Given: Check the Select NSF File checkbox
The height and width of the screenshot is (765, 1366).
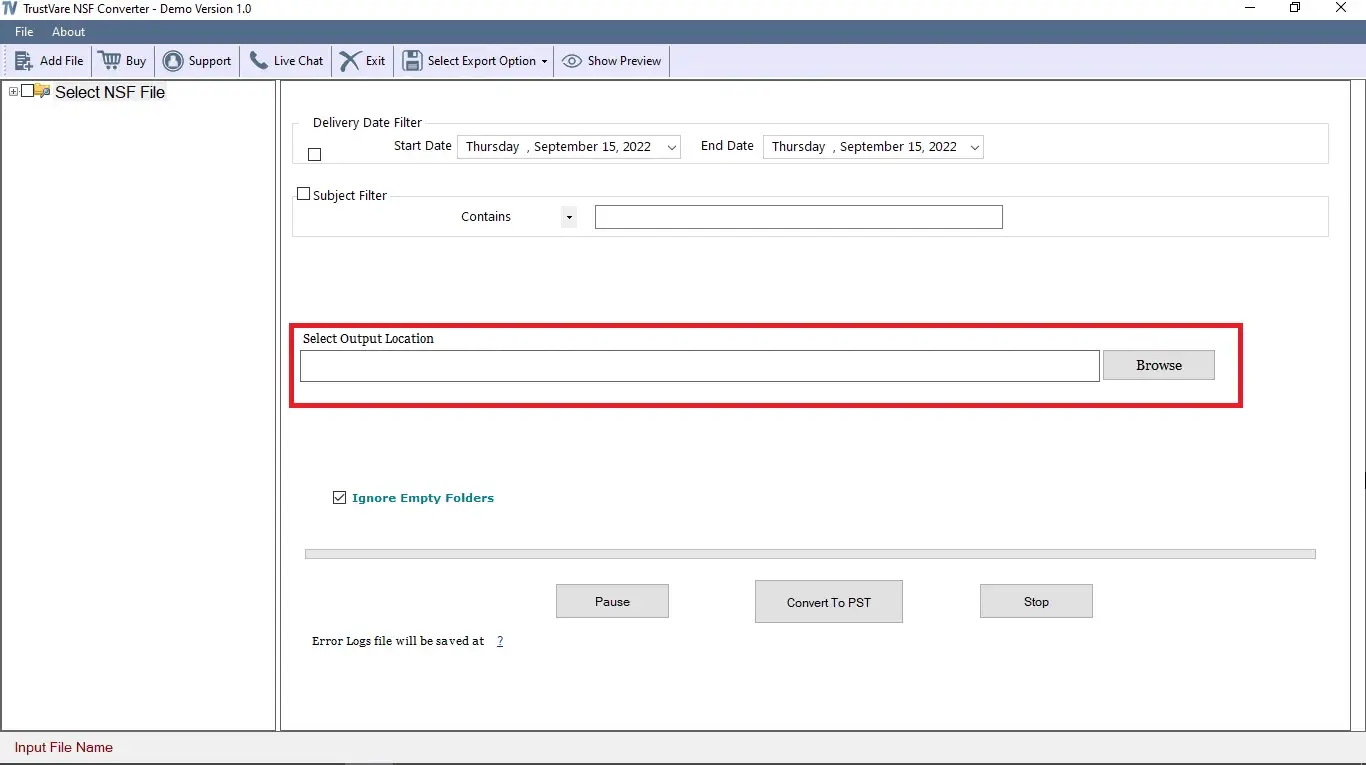Looking at the screenshot, I should [x=27, y=91].
